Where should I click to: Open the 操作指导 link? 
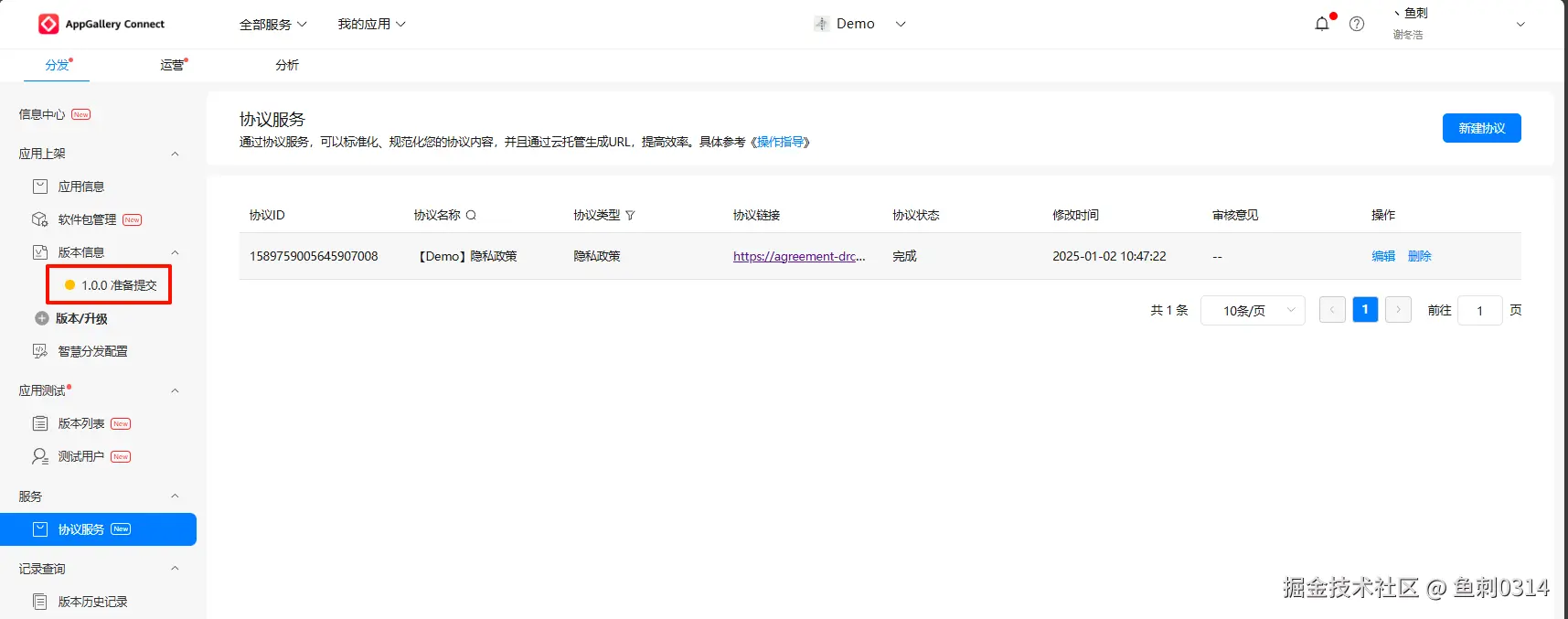tap(780, 142)
